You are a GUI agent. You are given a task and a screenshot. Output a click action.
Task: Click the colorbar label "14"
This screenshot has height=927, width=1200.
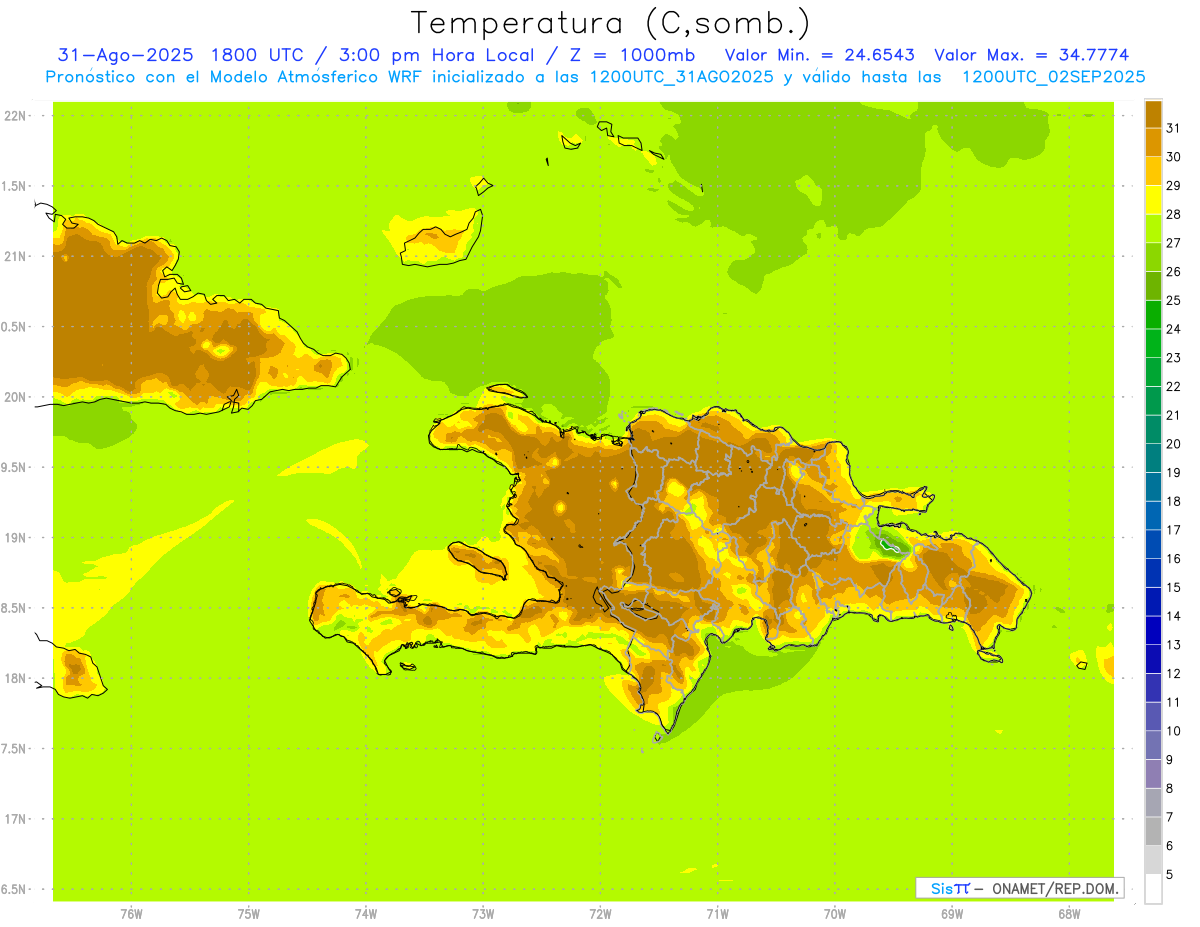(1173, 616)
